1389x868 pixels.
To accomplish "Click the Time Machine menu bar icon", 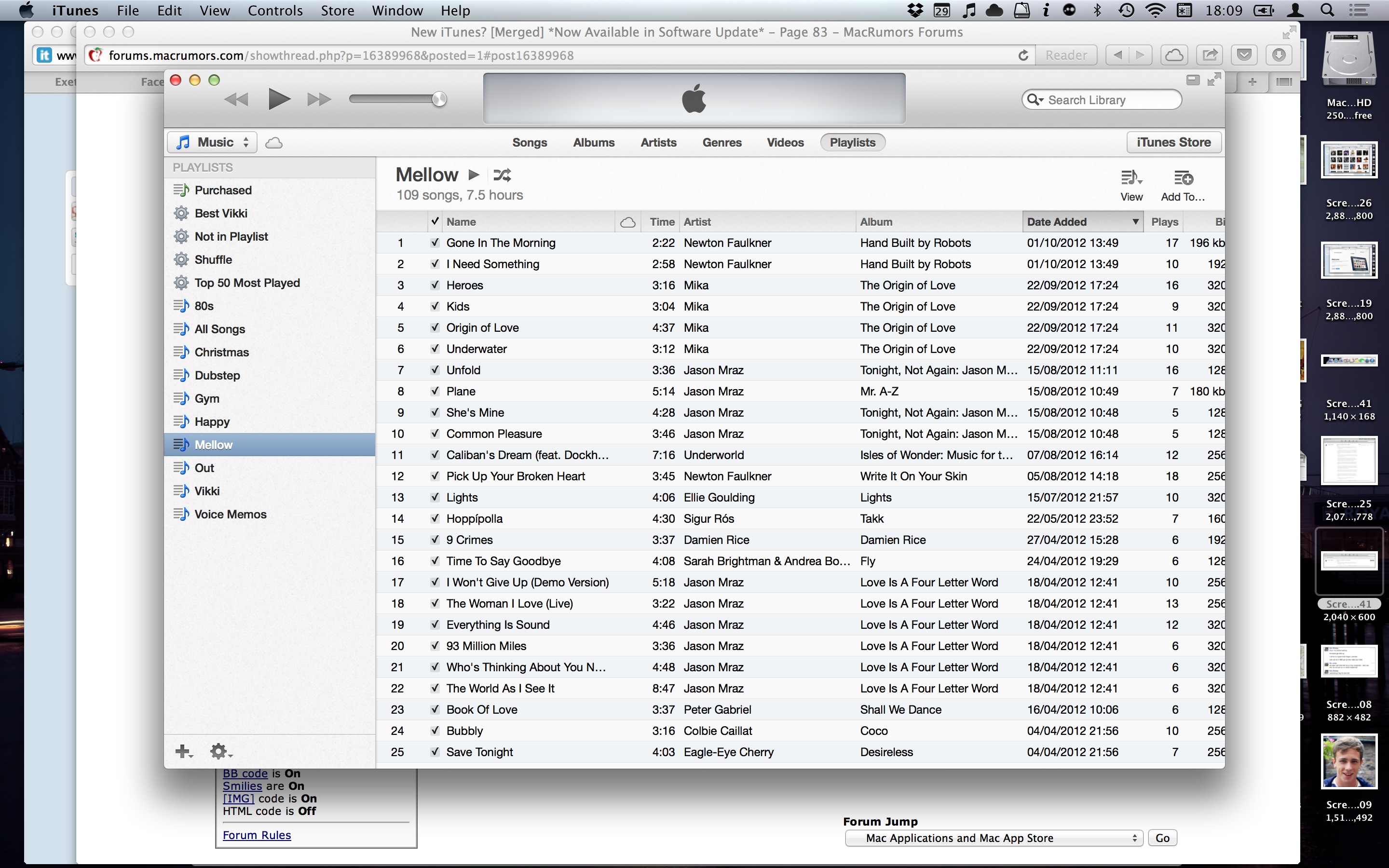I will [1126, 10].
